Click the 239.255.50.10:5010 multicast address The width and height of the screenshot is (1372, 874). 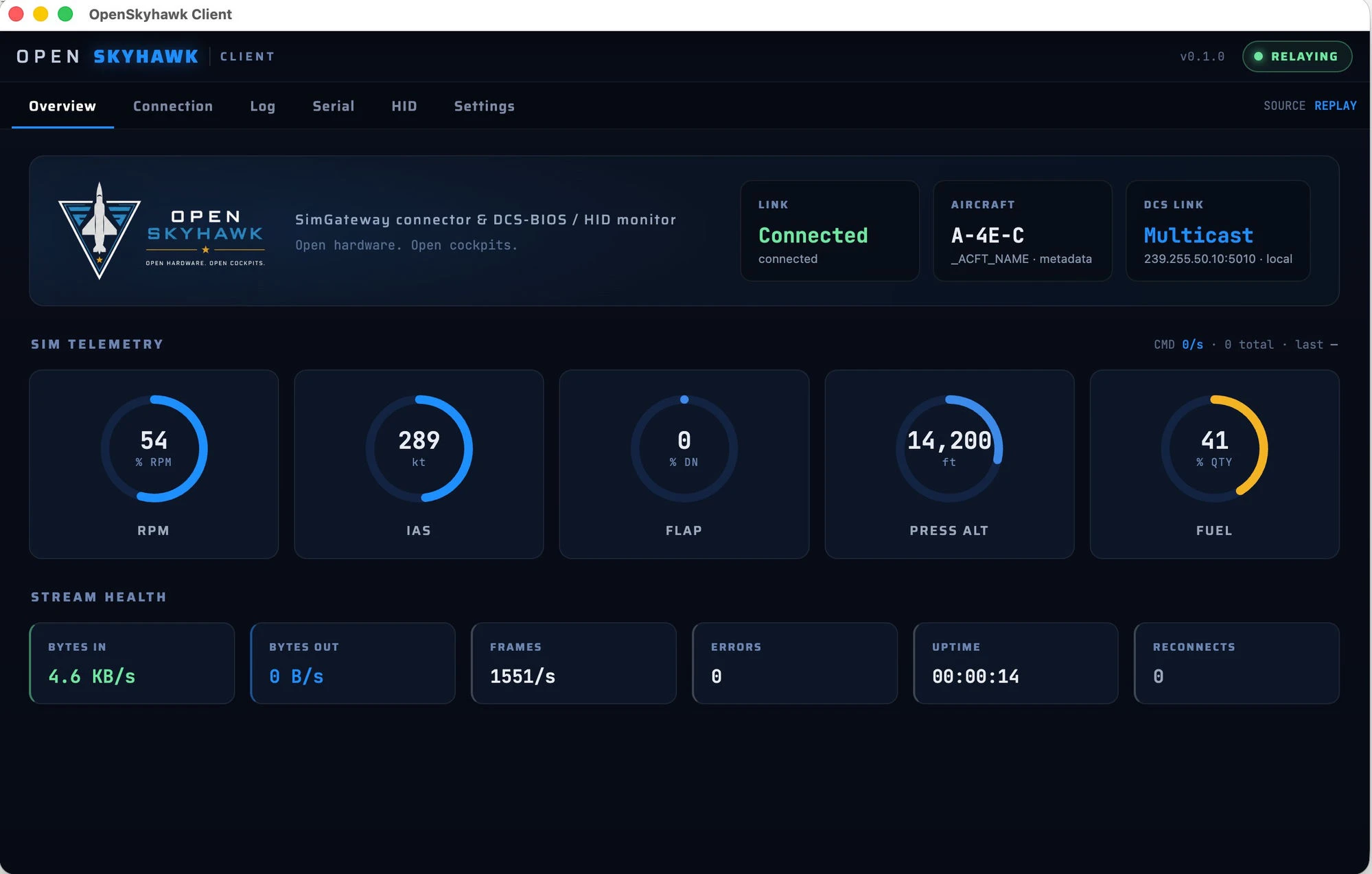pyautogui.click(x=1199, y=259)
